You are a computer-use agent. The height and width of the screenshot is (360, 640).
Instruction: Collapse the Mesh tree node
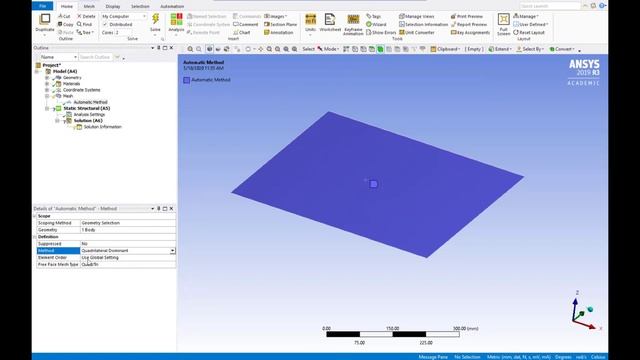(47, 96)
